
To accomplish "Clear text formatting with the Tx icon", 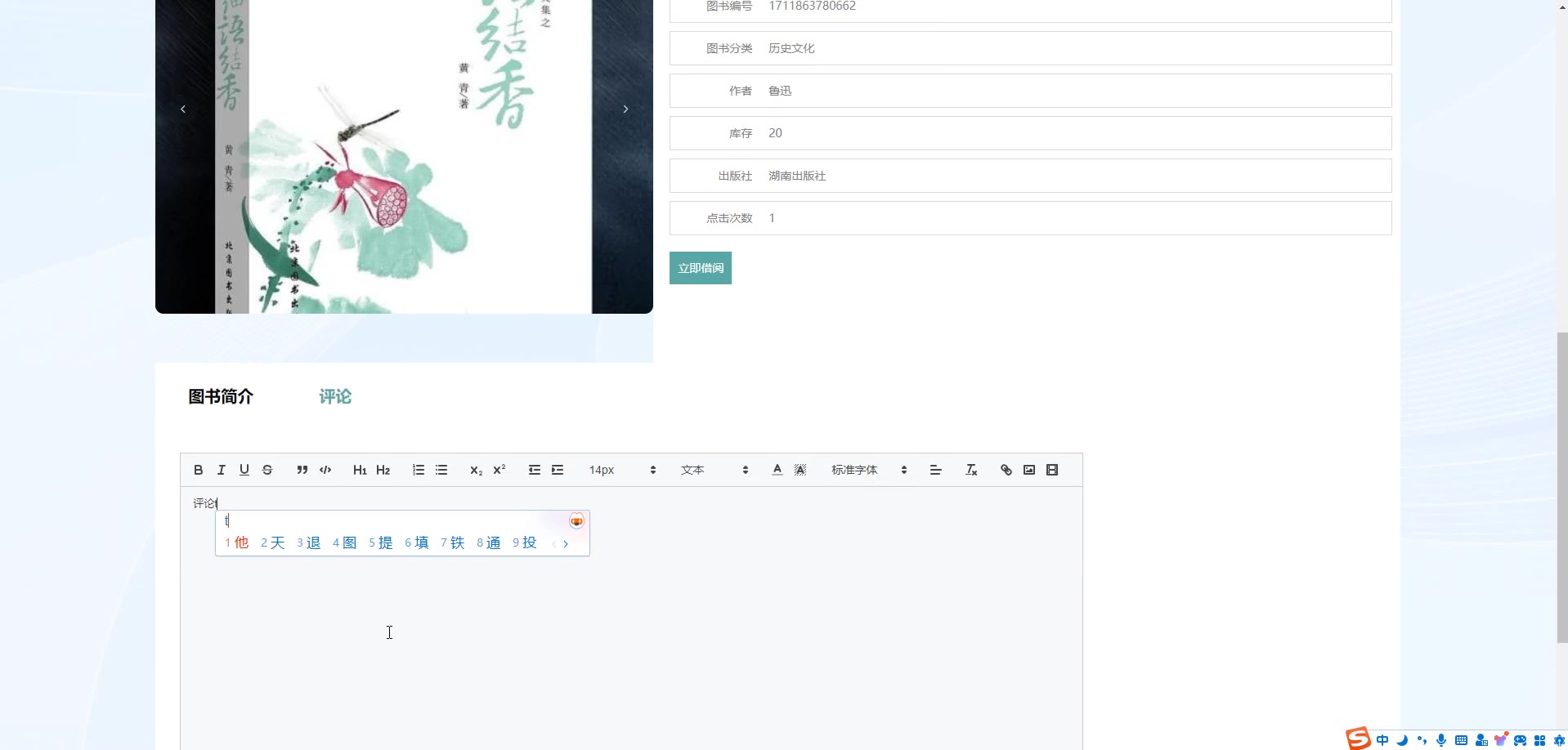I will (971, 470).
